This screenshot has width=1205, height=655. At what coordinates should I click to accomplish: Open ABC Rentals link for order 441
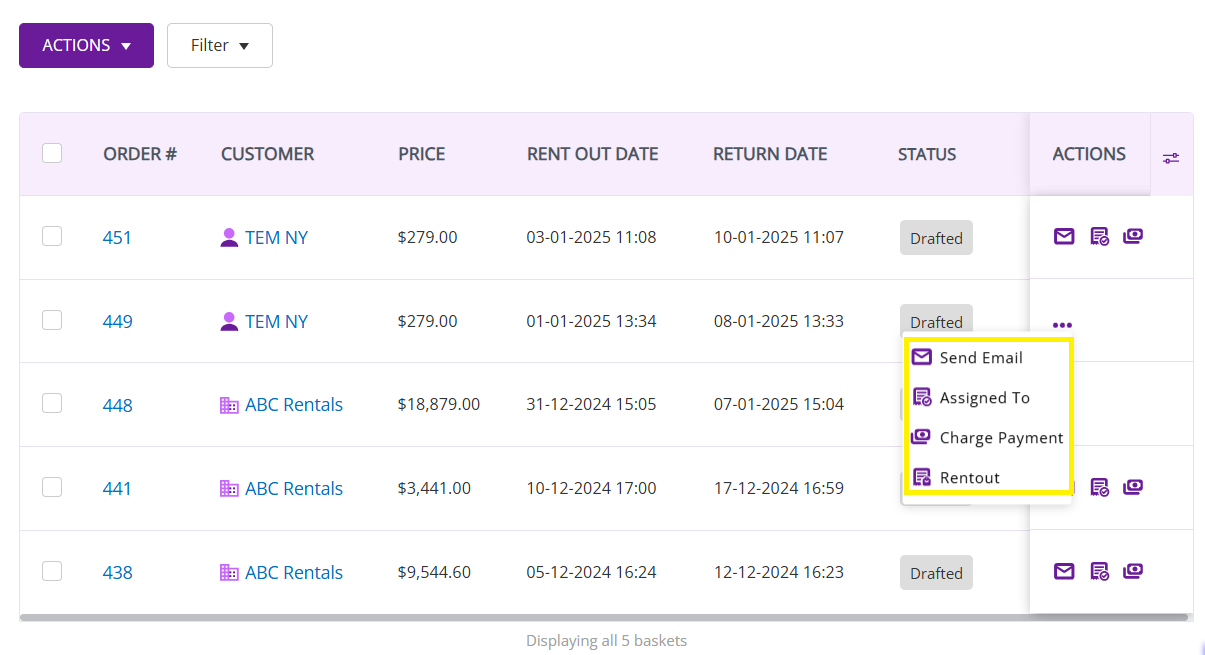[x=294, y=488]
